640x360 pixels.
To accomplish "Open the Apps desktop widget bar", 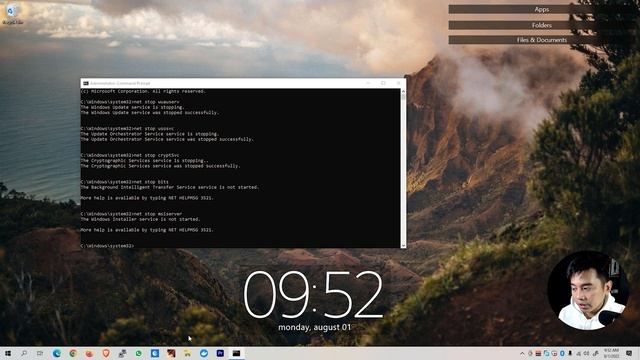I will click(541, 9).
